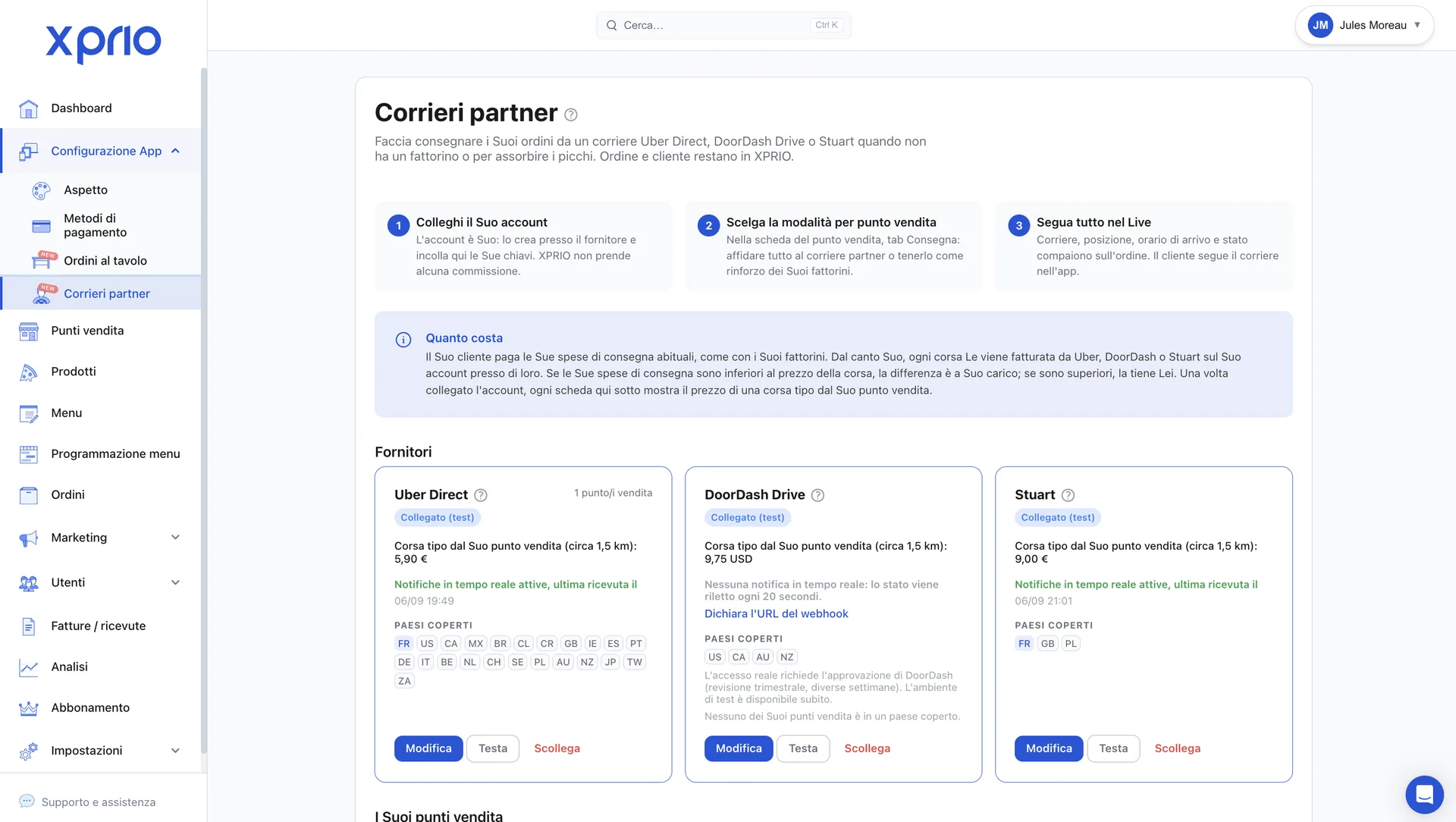This screenshot has width=1456, height=822.
Task: Click help icon next to Corrieri partner title
Action: pos(571,115)
